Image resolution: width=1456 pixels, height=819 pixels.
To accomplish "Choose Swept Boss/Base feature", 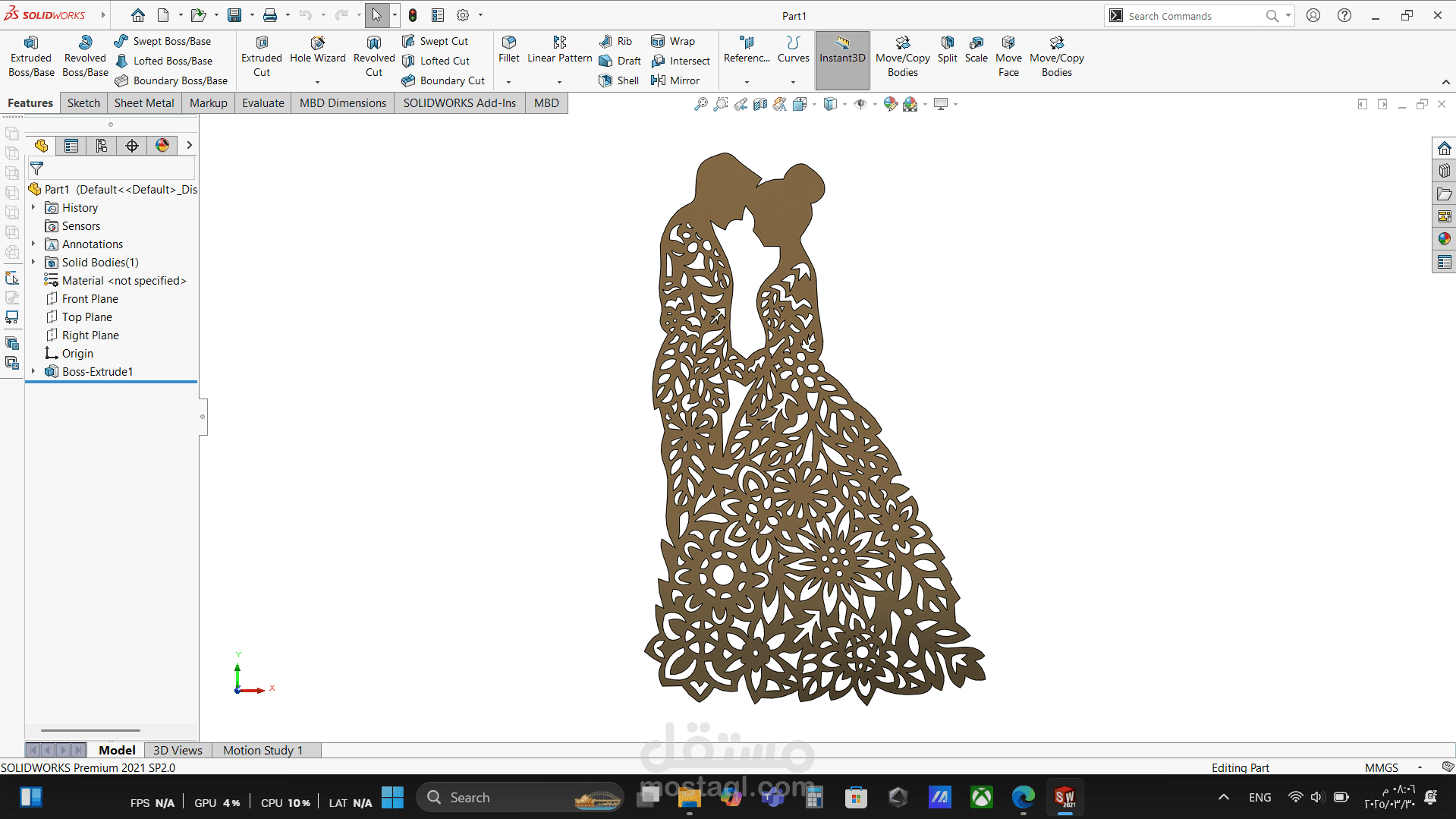I will pos(162,41).
